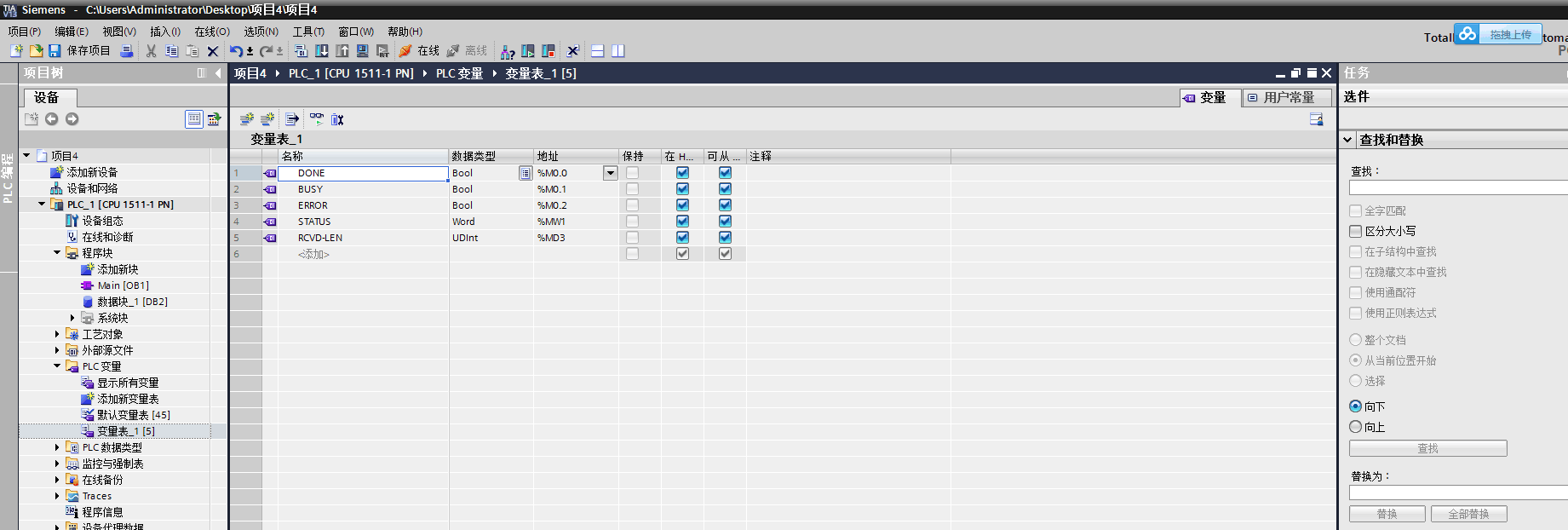
Task: Click the undo arrow icon
Action: [x=236, y=51]
